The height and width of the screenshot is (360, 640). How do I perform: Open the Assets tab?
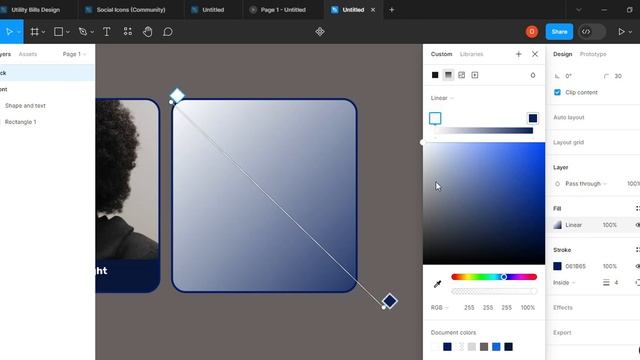click(x=28, y=54)
